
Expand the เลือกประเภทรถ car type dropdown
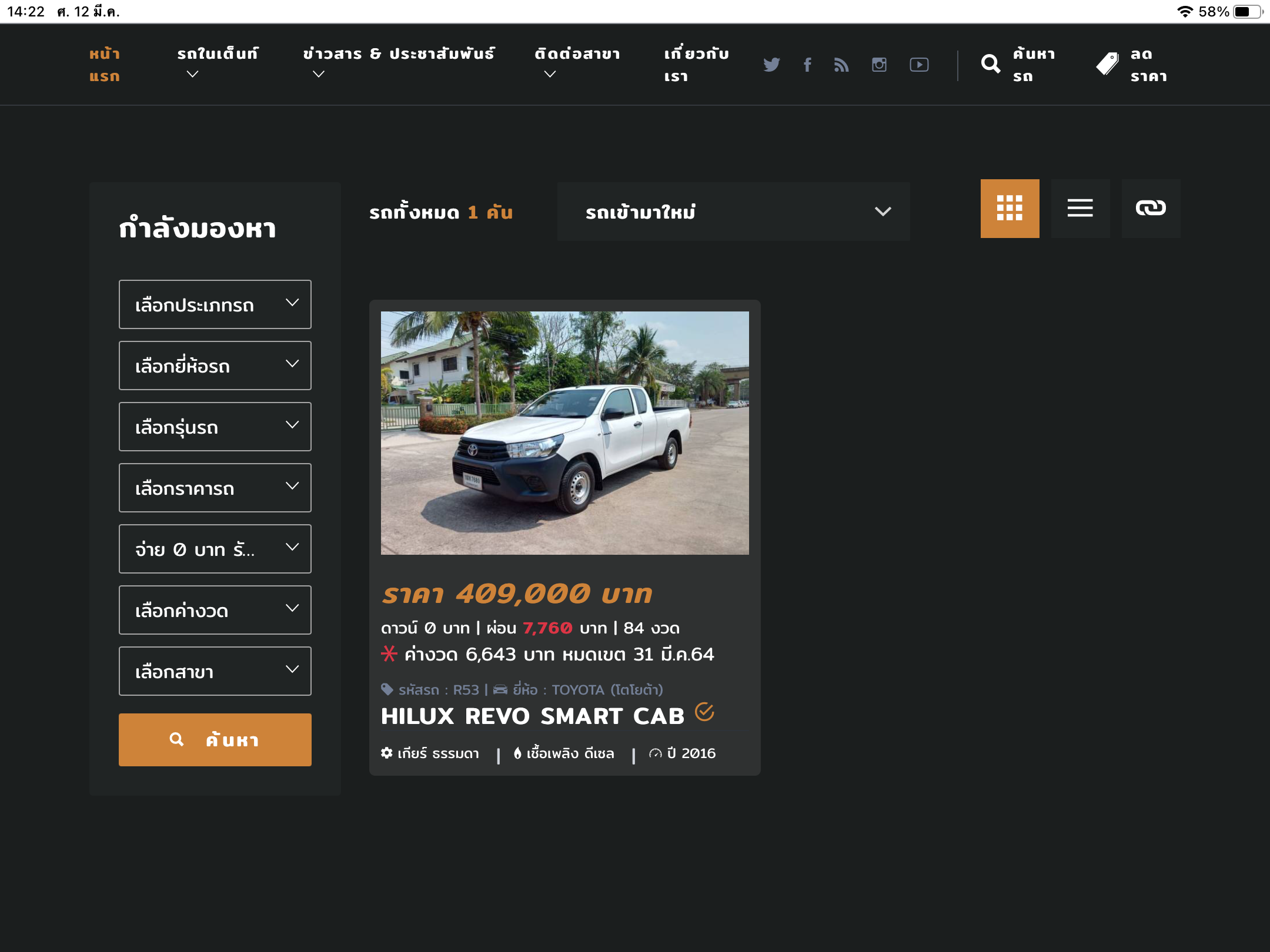215,304
